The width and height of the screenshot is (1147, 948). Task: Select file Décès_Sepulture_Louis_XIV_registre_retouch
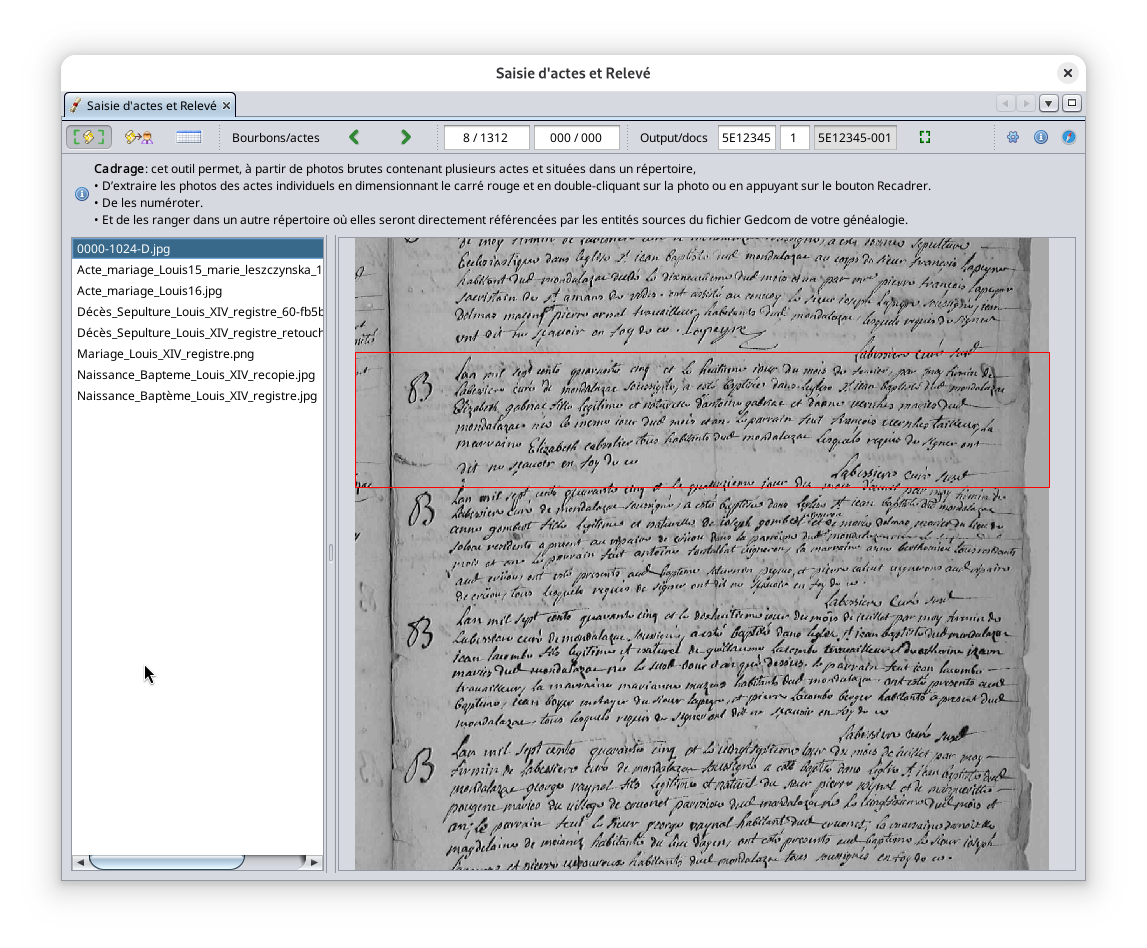click(198, 333)
